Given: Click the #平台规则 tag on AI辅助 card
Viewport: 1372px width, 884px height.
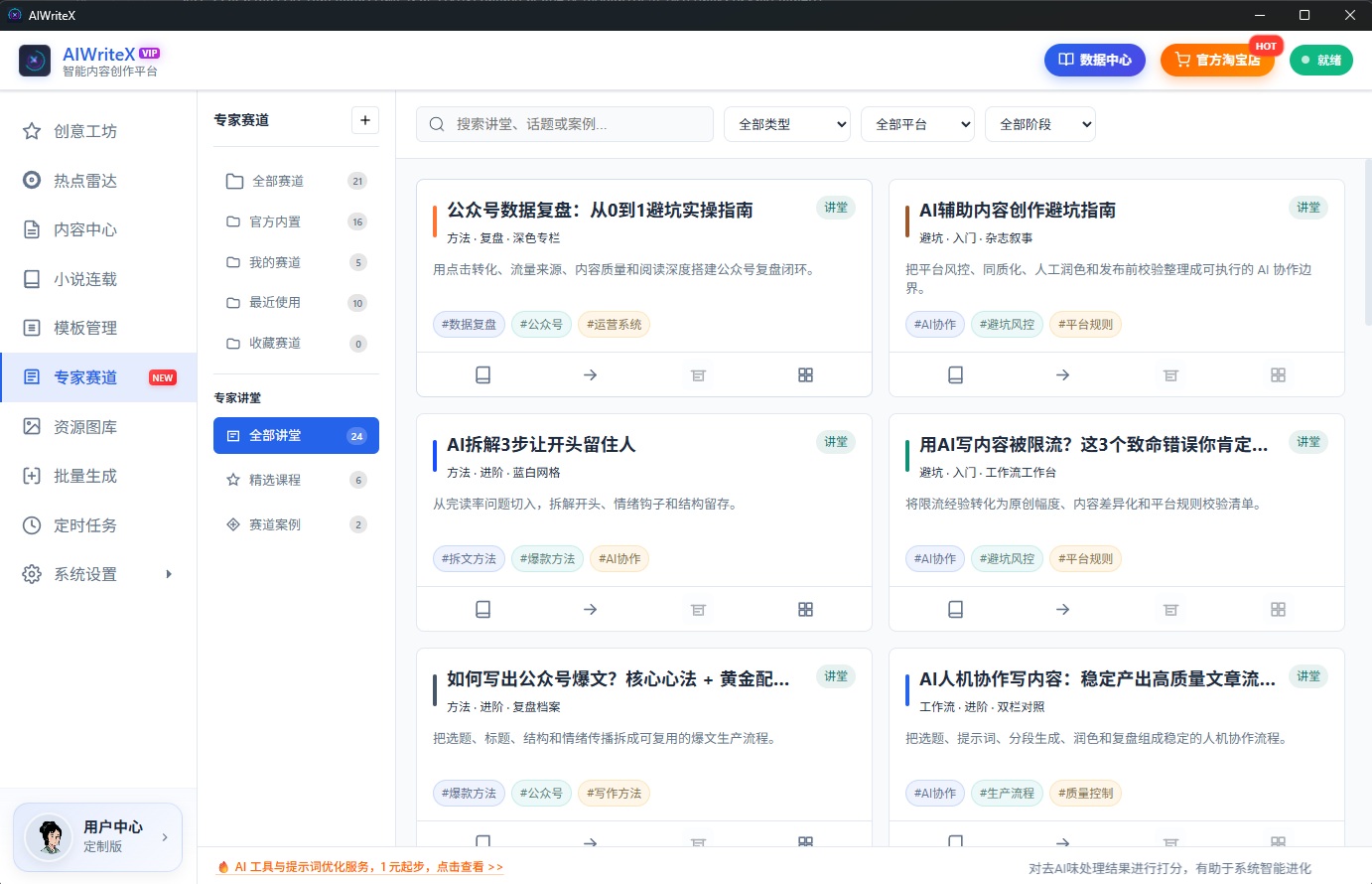Looking at the screenshot, I should tap(1085, 324).
